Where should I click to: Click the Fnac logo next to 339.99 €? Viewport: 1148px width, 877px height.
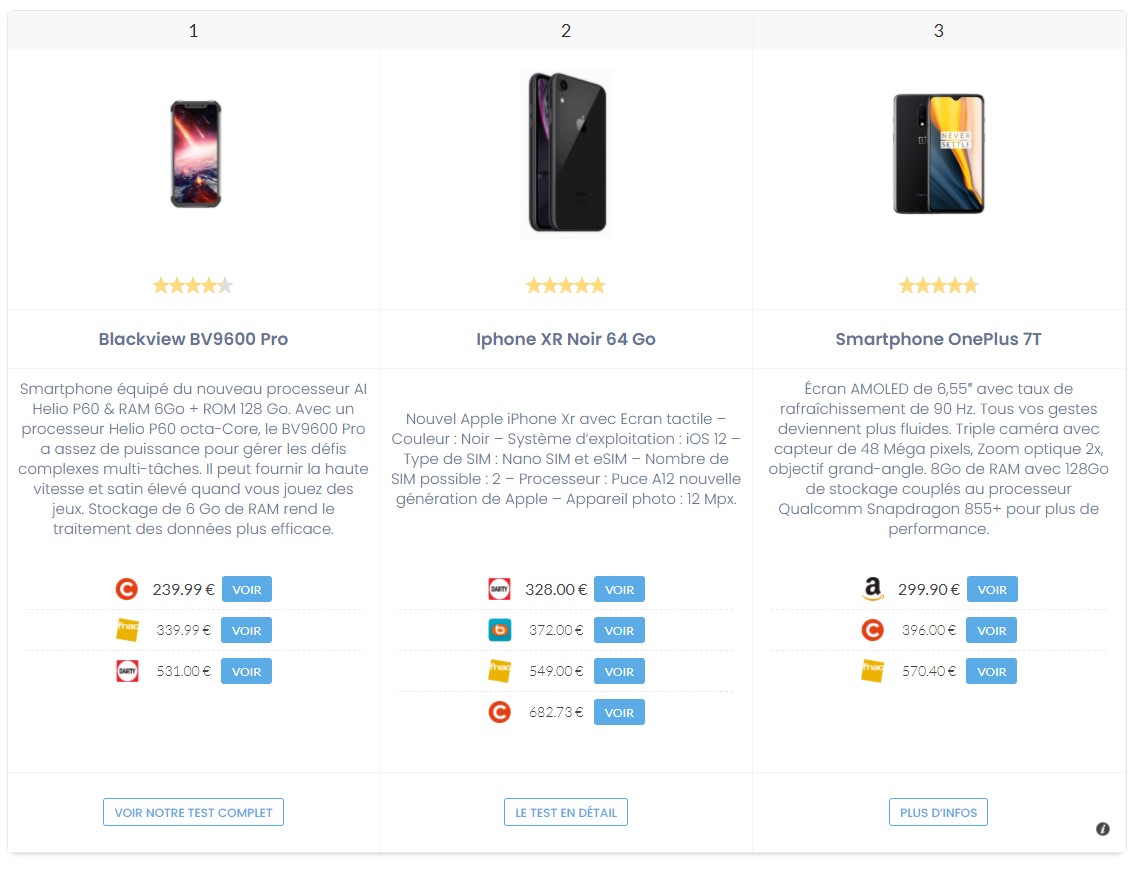(126, 630)
